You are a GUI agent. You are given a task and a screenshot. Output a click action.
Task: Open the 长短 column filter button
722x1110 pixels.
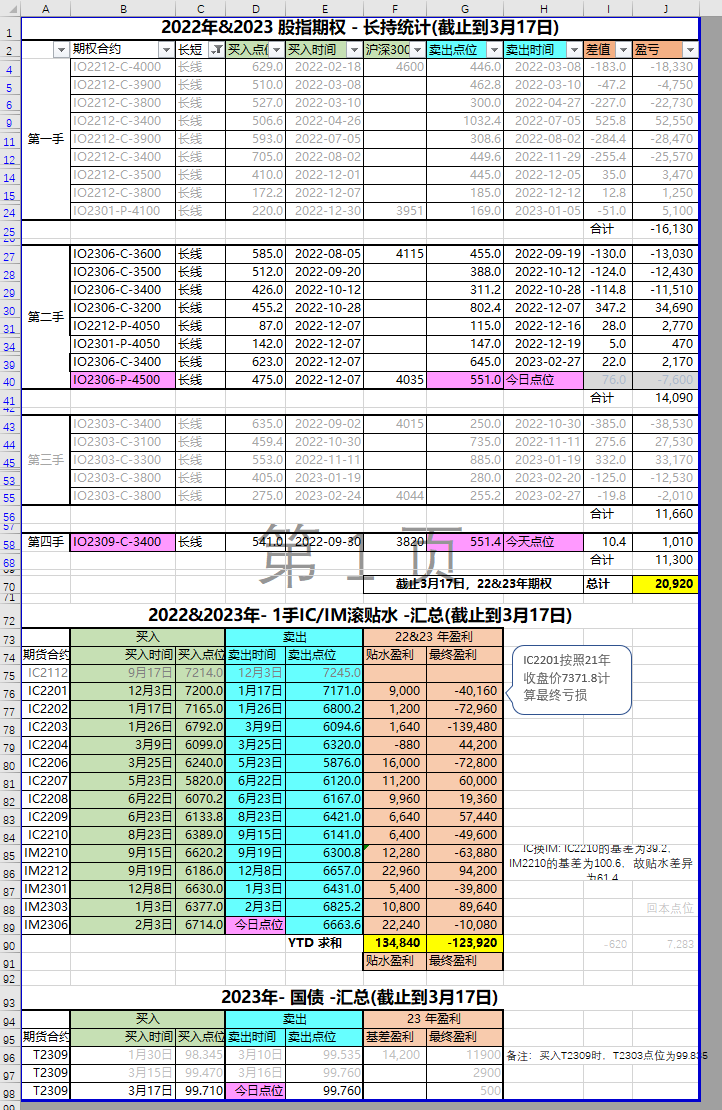coord(217,50)
